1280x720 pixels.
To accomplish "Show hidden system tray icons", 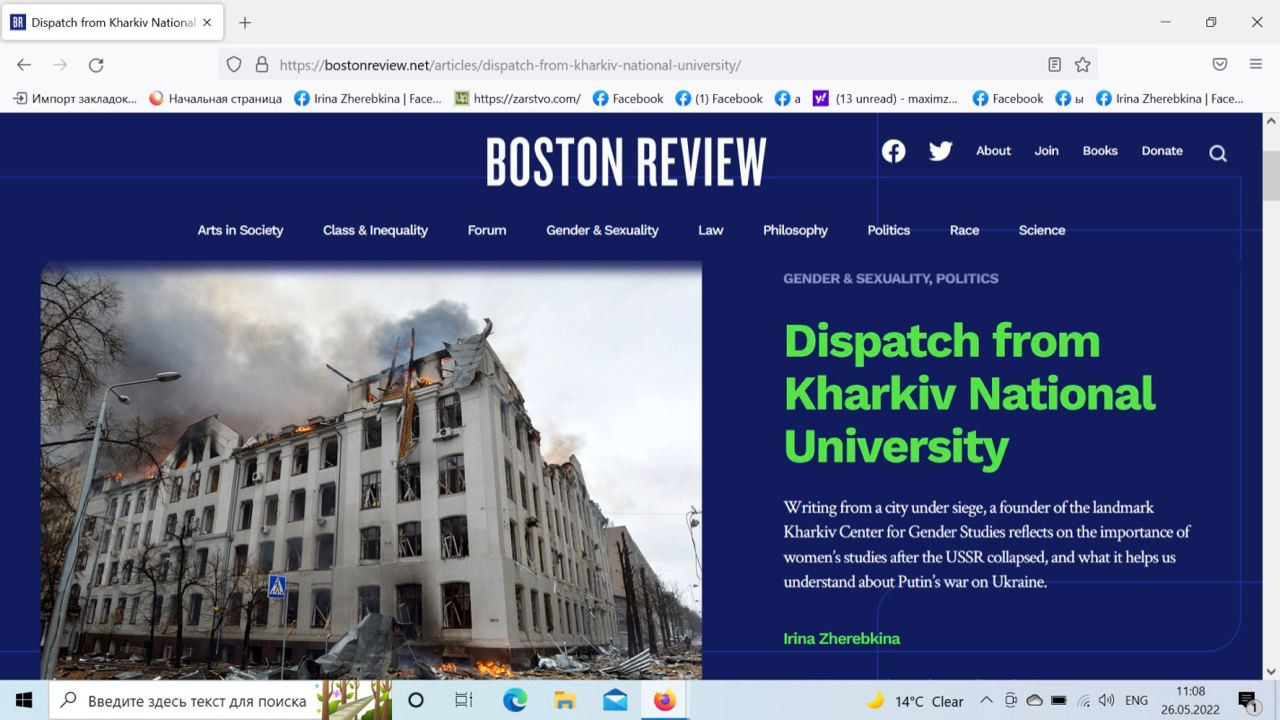I will (986, 701).
